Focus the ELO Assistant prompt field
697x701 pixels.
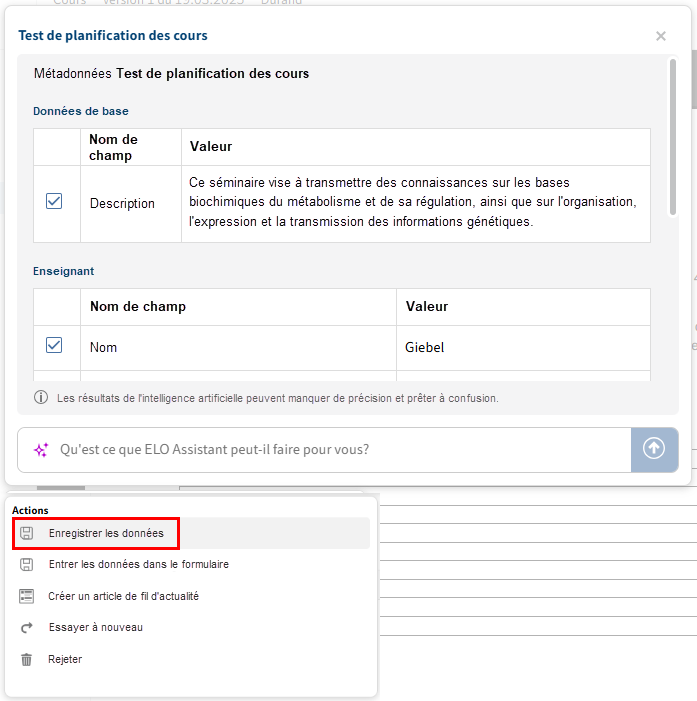(x=324, y=449)
